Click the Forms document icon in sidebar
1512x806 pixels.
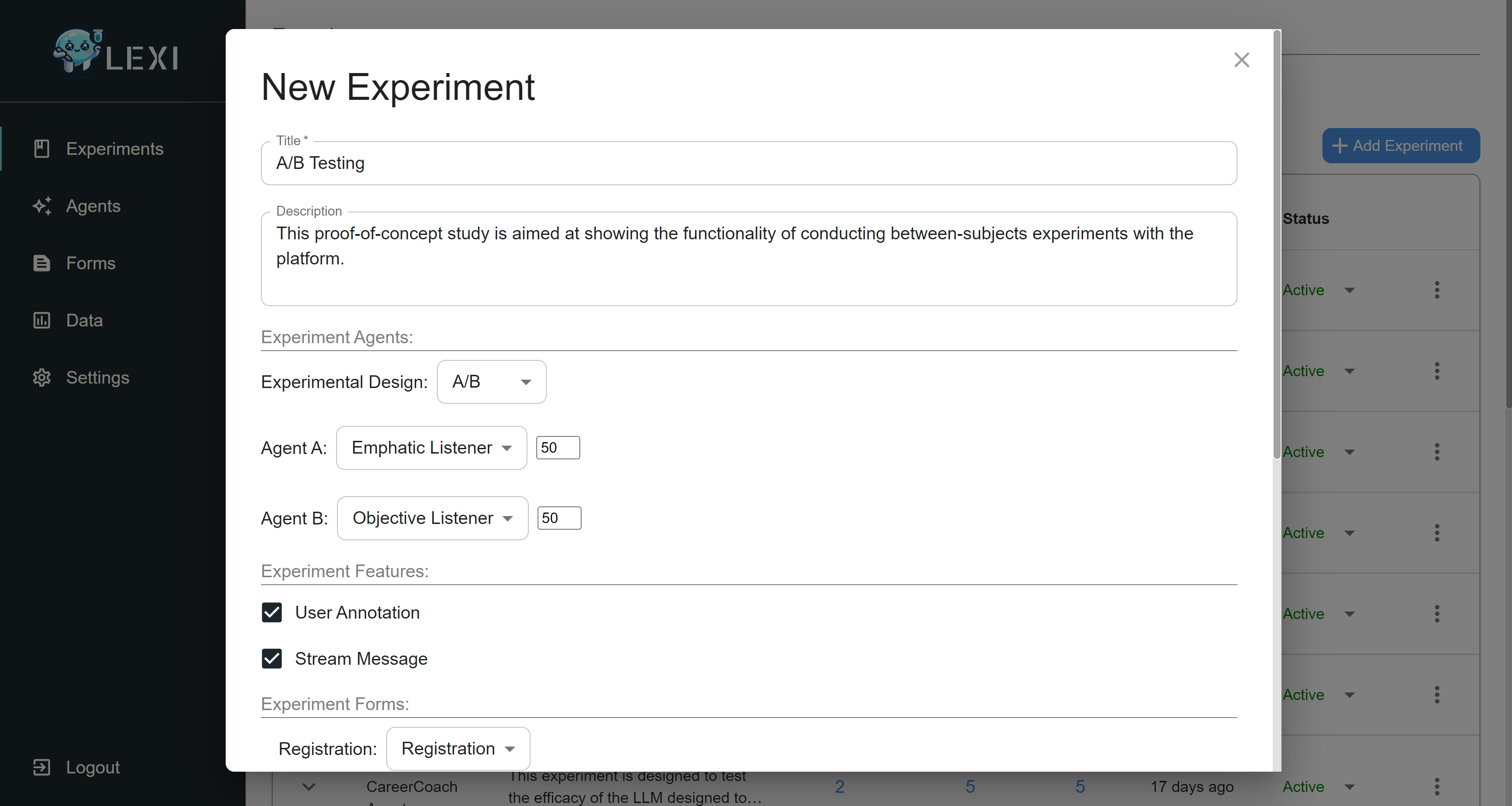pyautogui.click(x=42, y=263)
